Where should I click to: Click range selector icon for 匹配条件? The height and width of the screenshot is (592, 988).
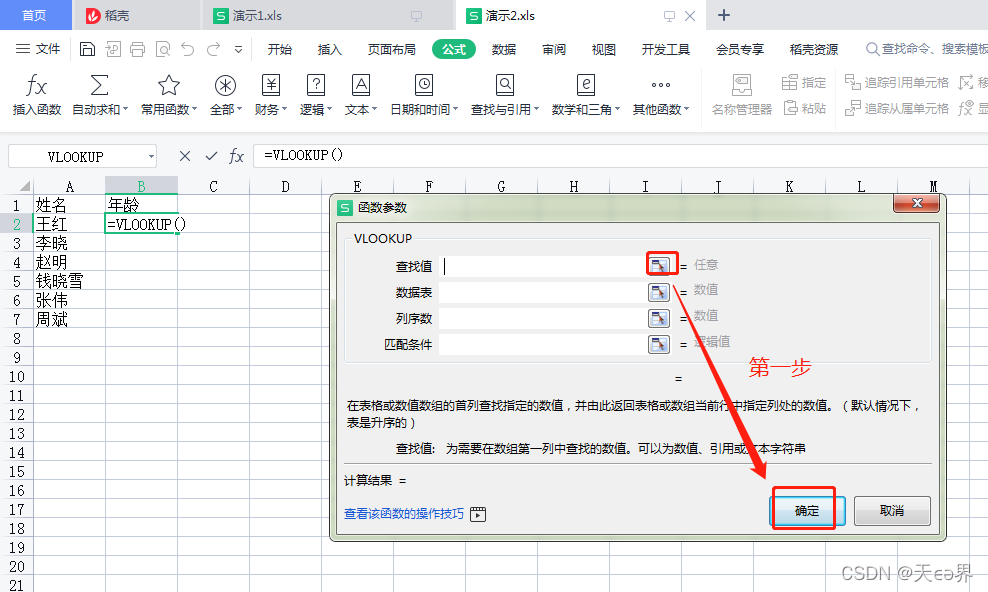(659, 344)
